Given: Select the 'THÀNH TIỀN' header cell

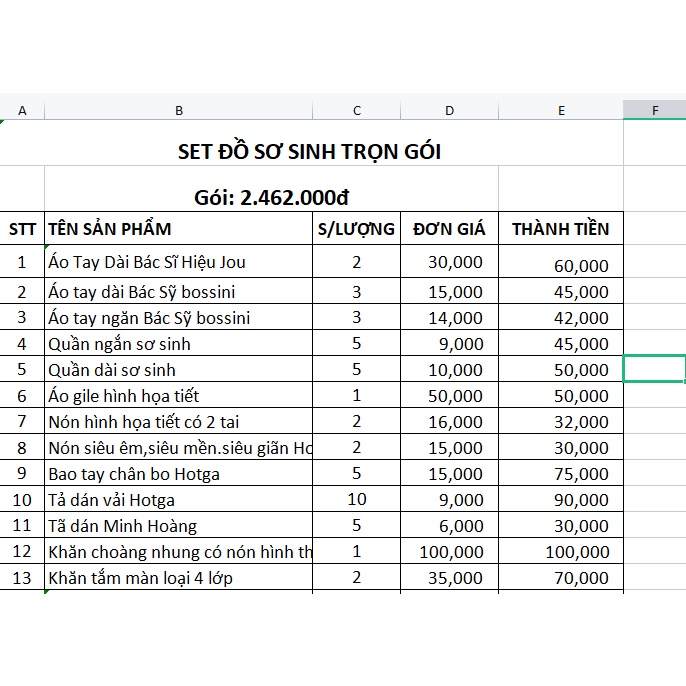Looking at the screenshot, I should pyautogui.click(x=560, y=229).
